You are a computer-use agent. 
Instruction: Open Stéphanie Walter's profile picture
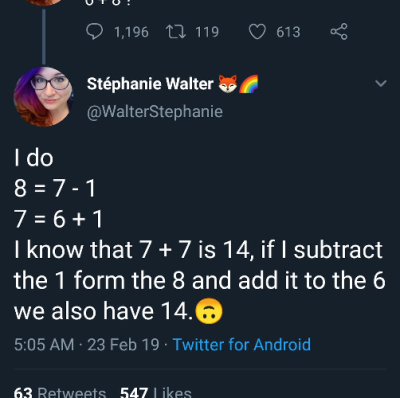[43, 97]
